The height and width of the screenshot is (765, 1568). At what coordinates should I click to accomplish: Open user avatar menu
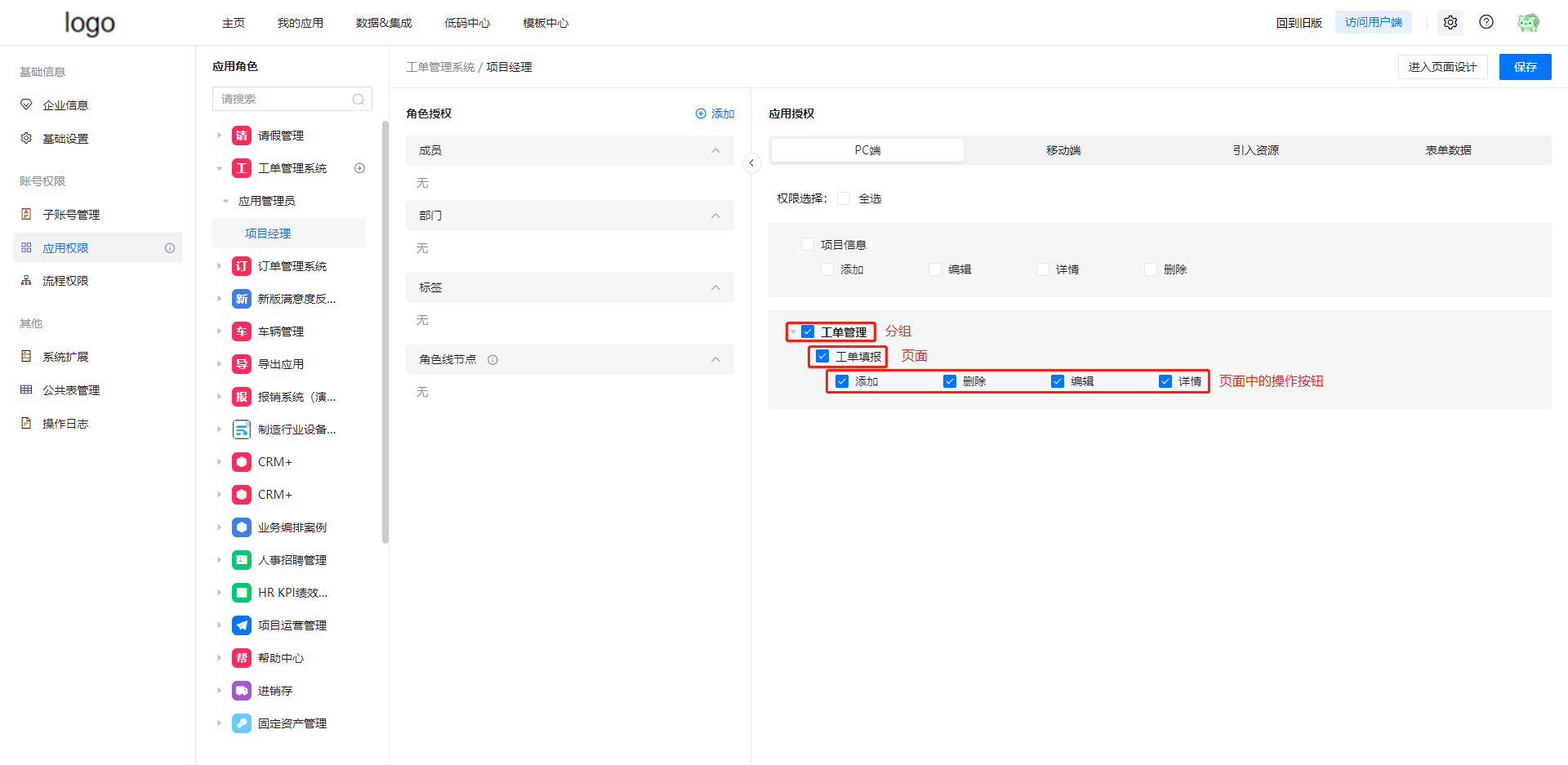pyautogui.click(x=1528, y=23)
